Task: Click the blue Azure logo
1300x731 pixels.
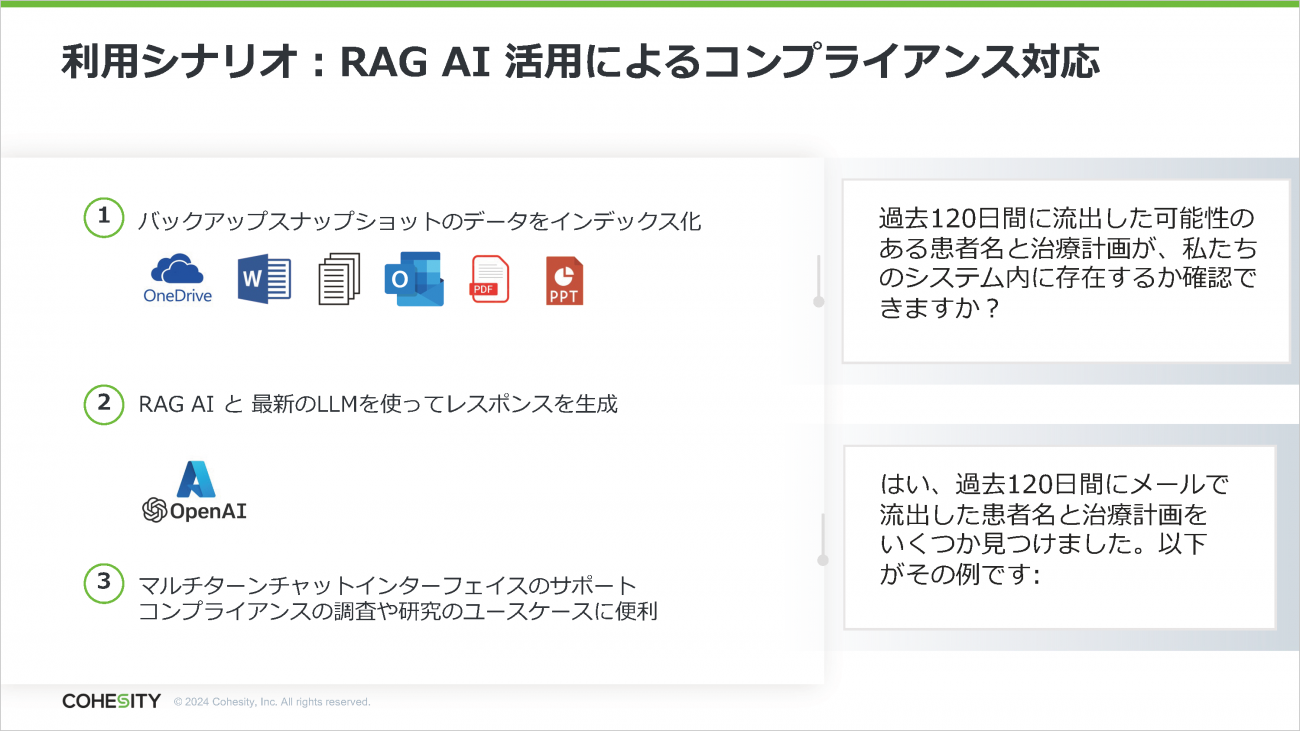Action: point(196,479)
